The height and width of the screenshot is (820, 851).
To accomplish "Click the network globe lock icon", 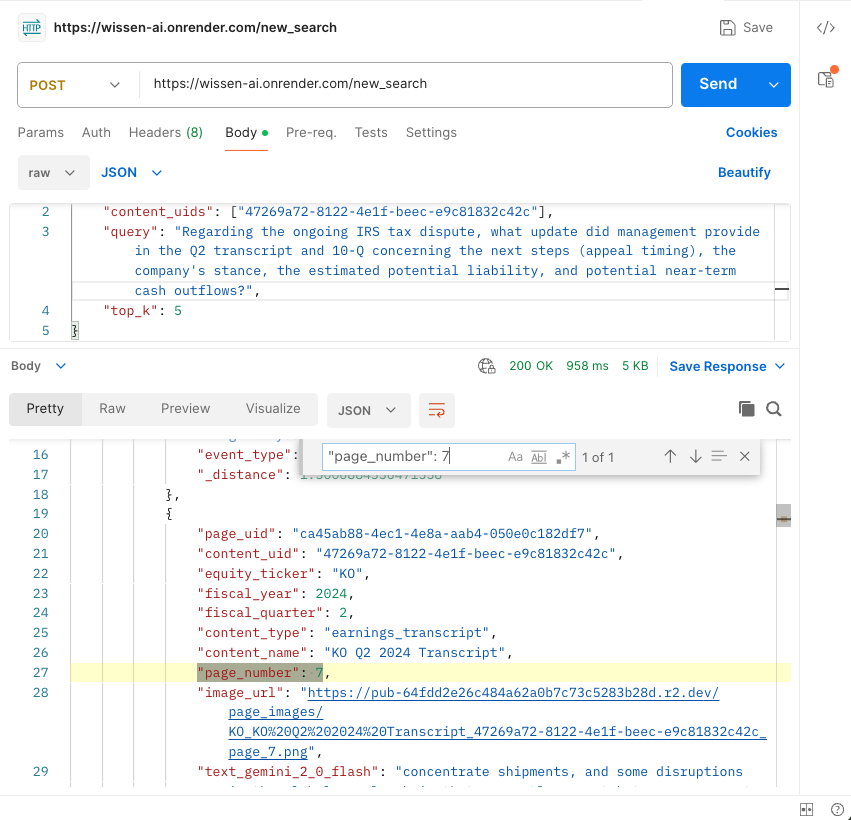I will pos(487,366).
